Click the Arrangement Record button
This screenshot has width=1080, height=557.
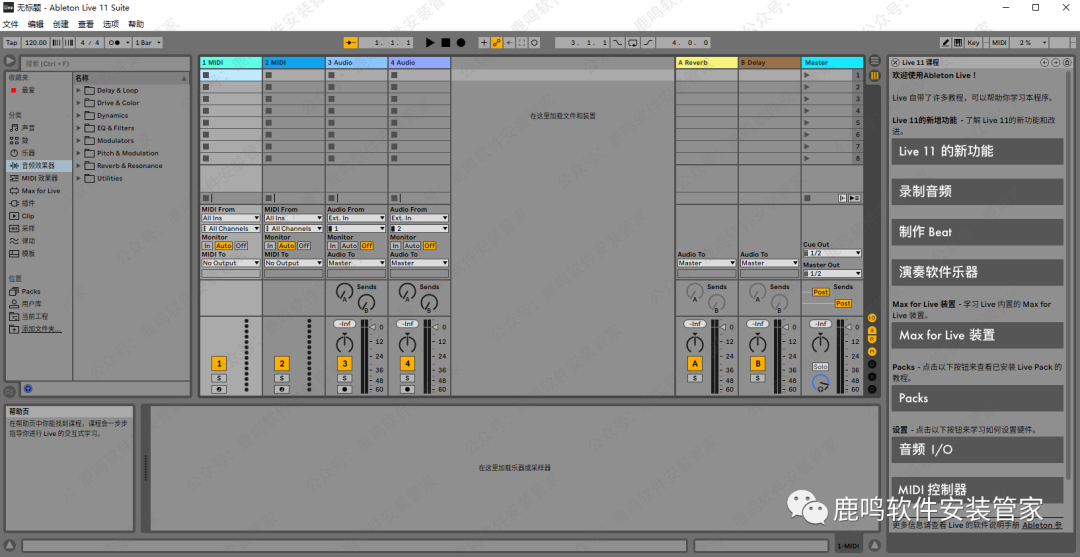[461, 43]
